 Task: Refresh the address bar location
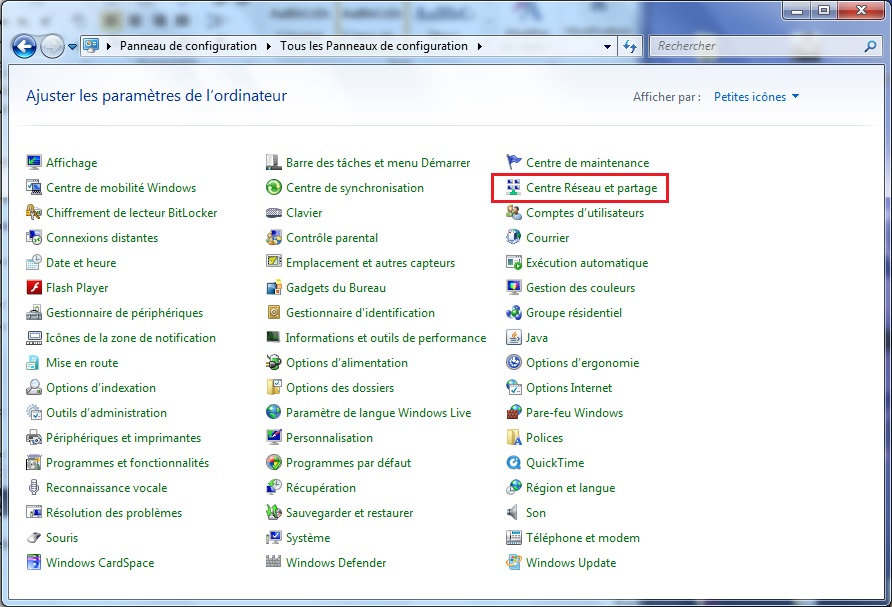(x=630, y=47)
